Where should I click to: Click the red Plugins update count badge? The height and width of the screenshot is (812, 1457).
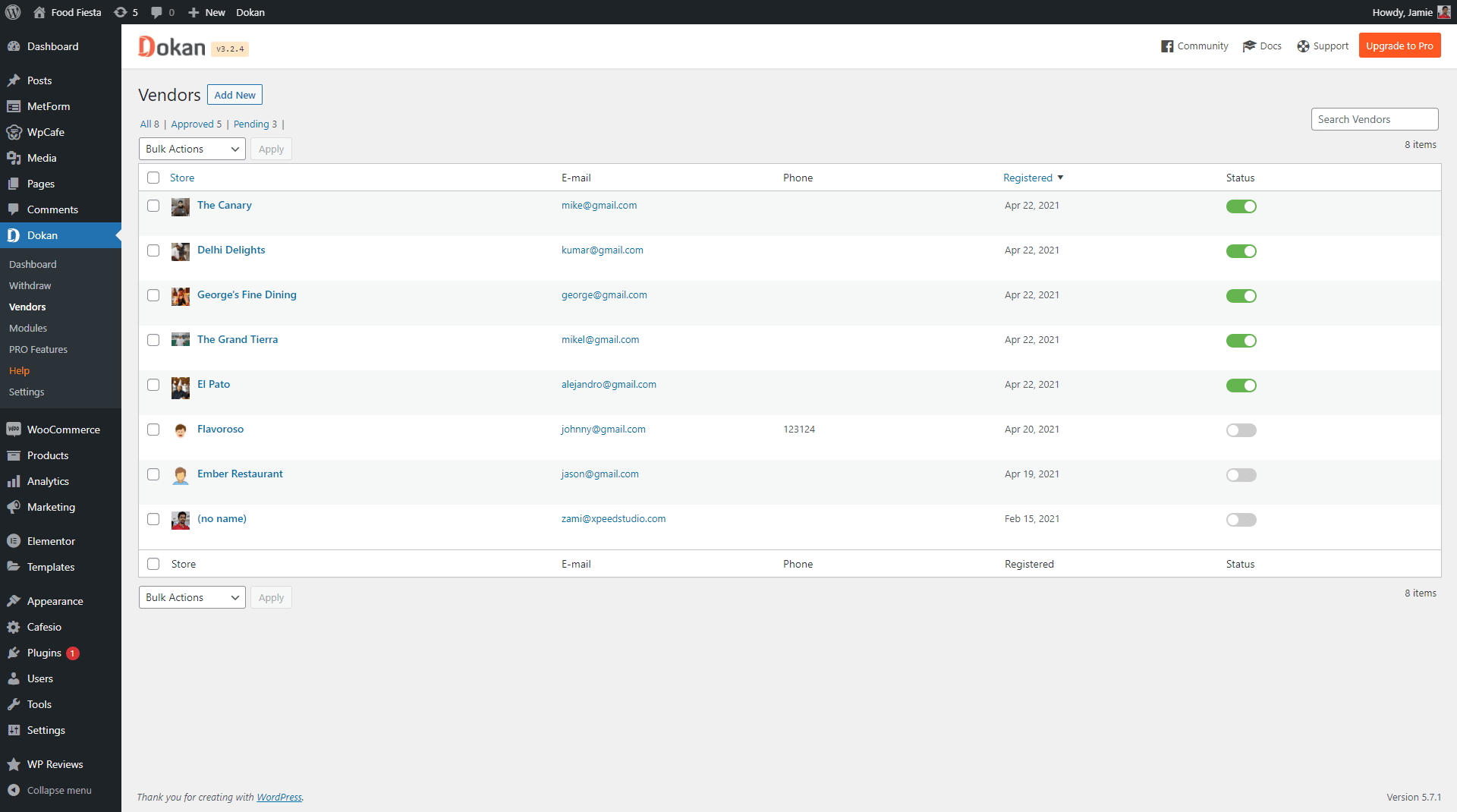tap(72, 653)
